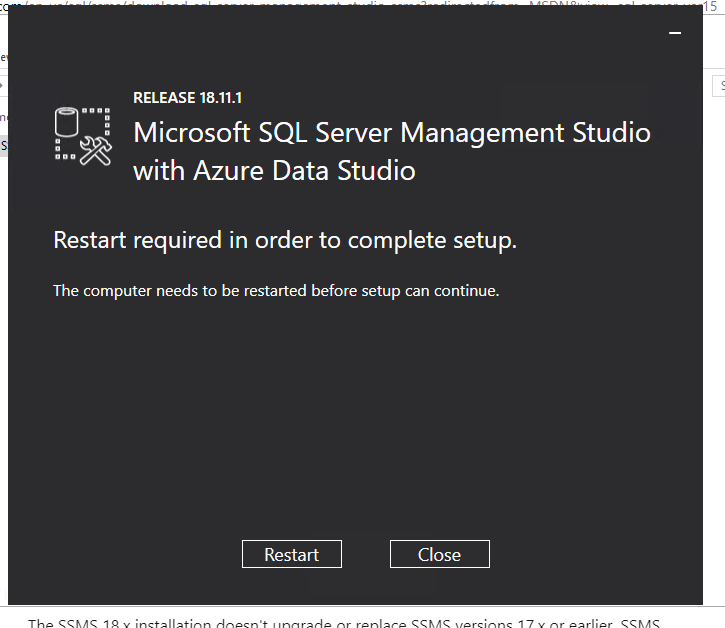Screen dimensions: 725x628
Task: Click 'The computer needs to be restarted' message
Action: [276, 291]
